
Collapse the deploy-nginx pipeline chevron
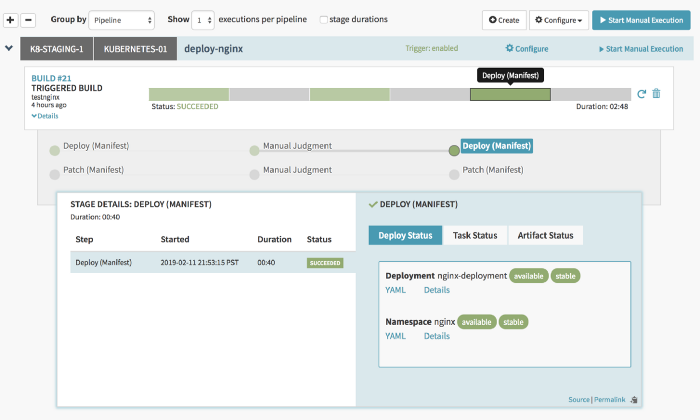pos(9,48)
